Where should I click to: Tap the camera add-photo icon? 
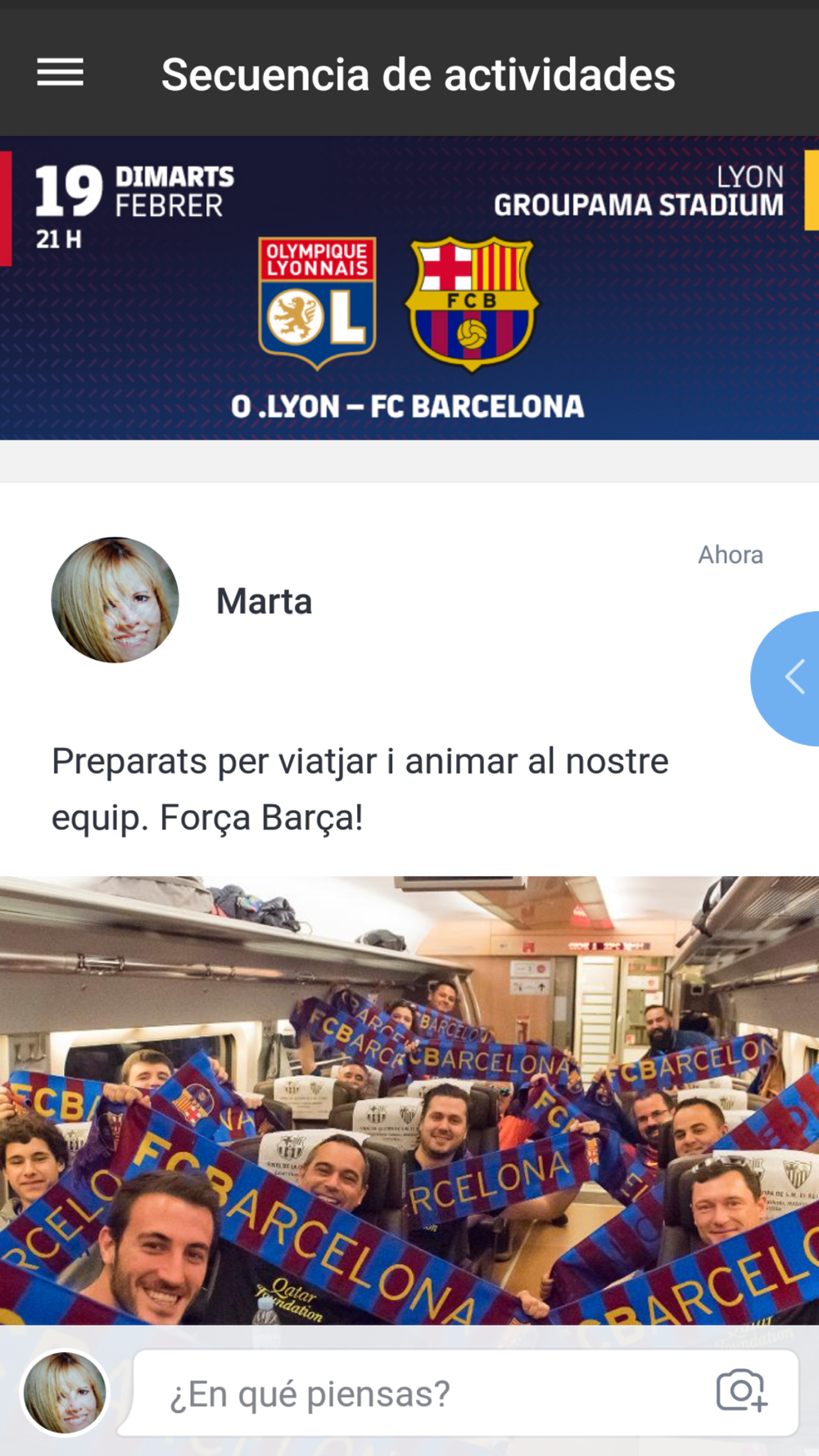[x=742, y=1390]
